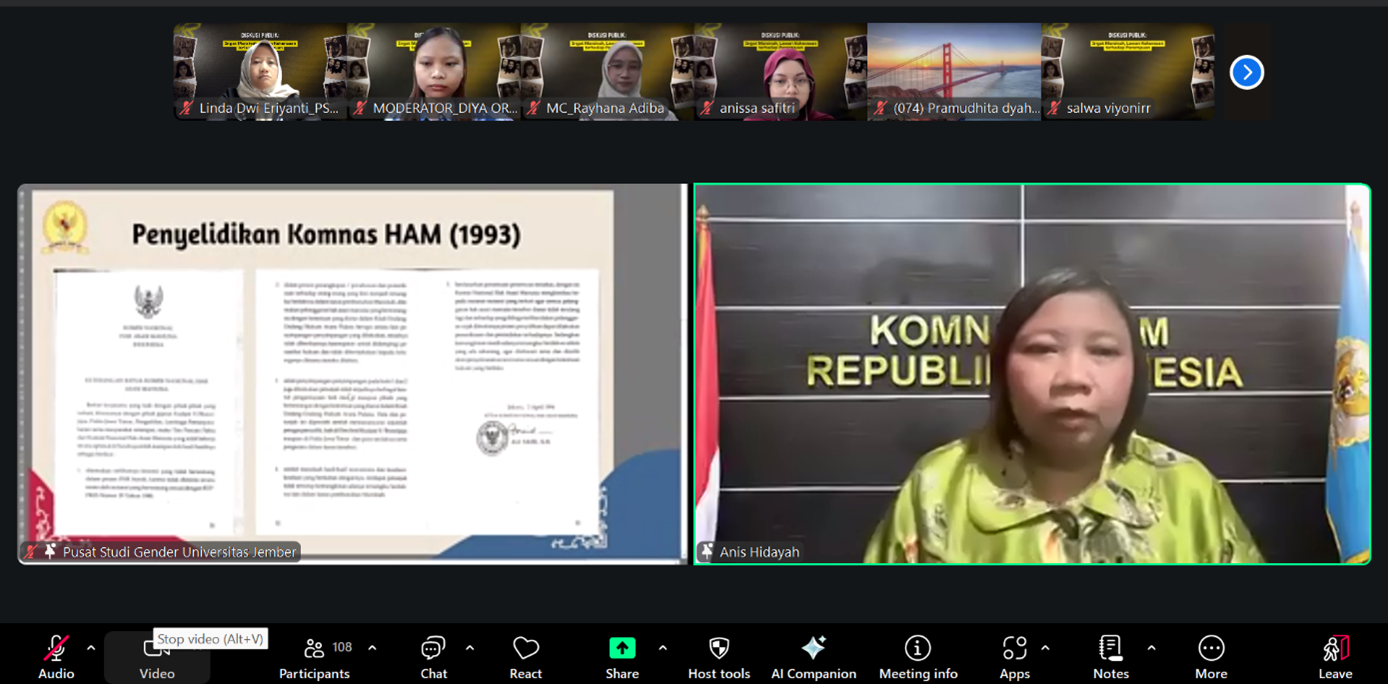1388x684 pixels.
Task: Expand the Participants options chevron
Action: click(372, 648)
